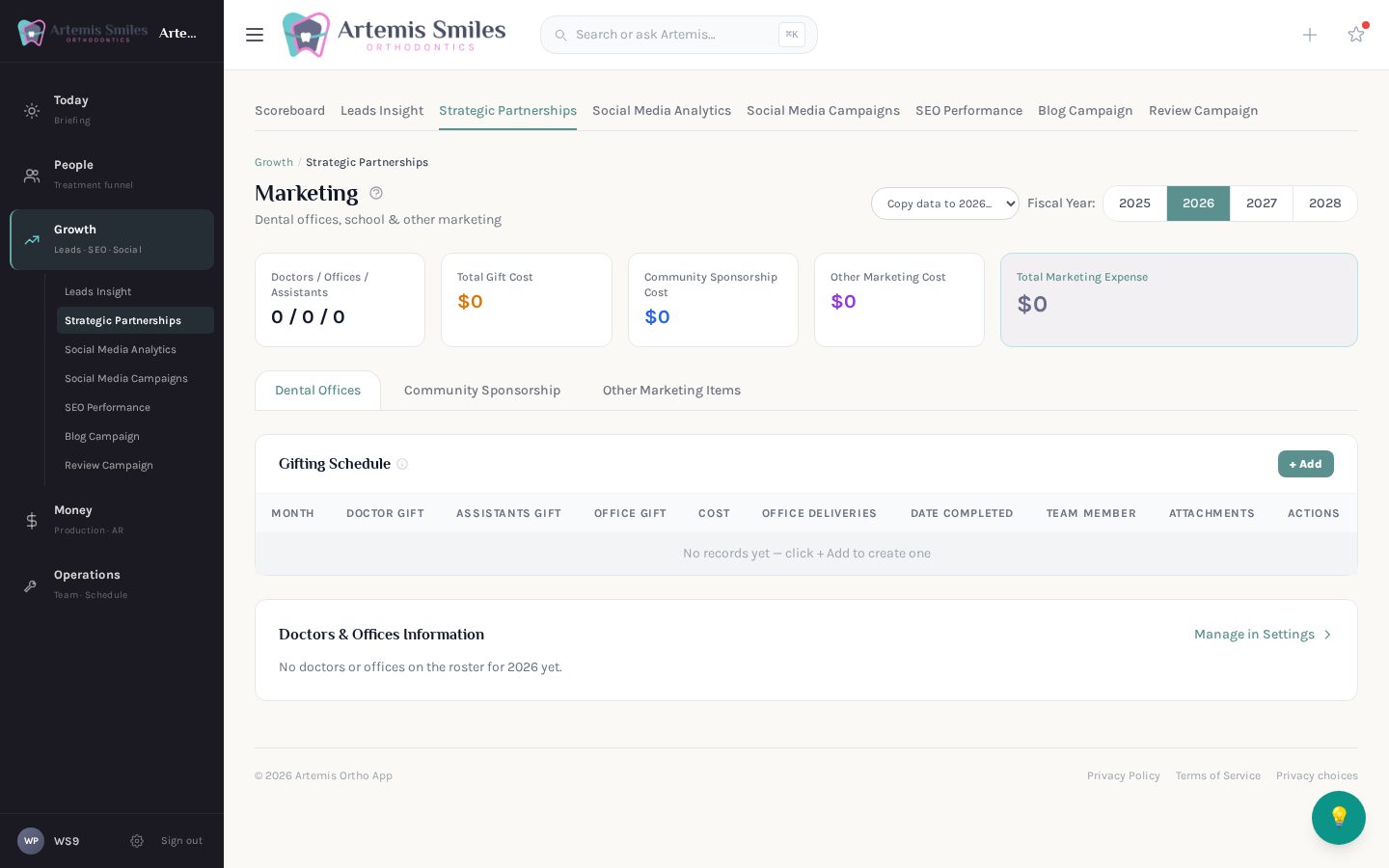Select the Community Sponsorship sub-tab
The width and height of the screenshot is (1389, 868).
(x=482, y=391)
